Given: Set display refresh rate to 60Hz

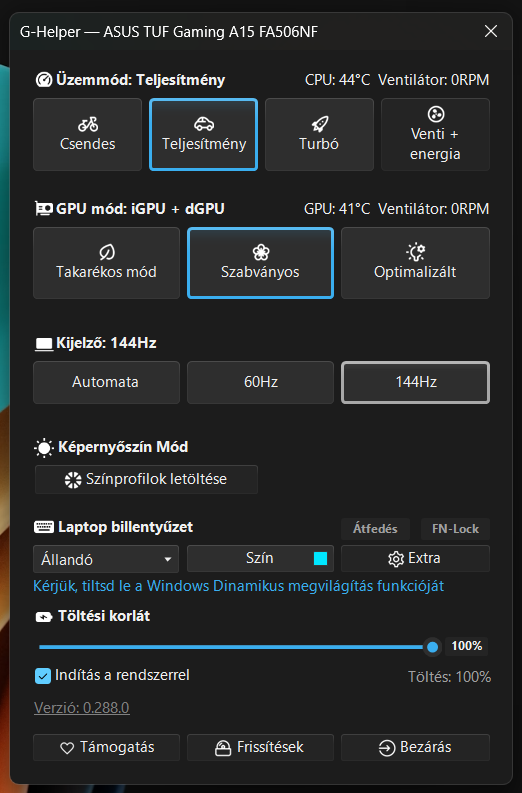Looking at the screenshot, I should (260, 382).
